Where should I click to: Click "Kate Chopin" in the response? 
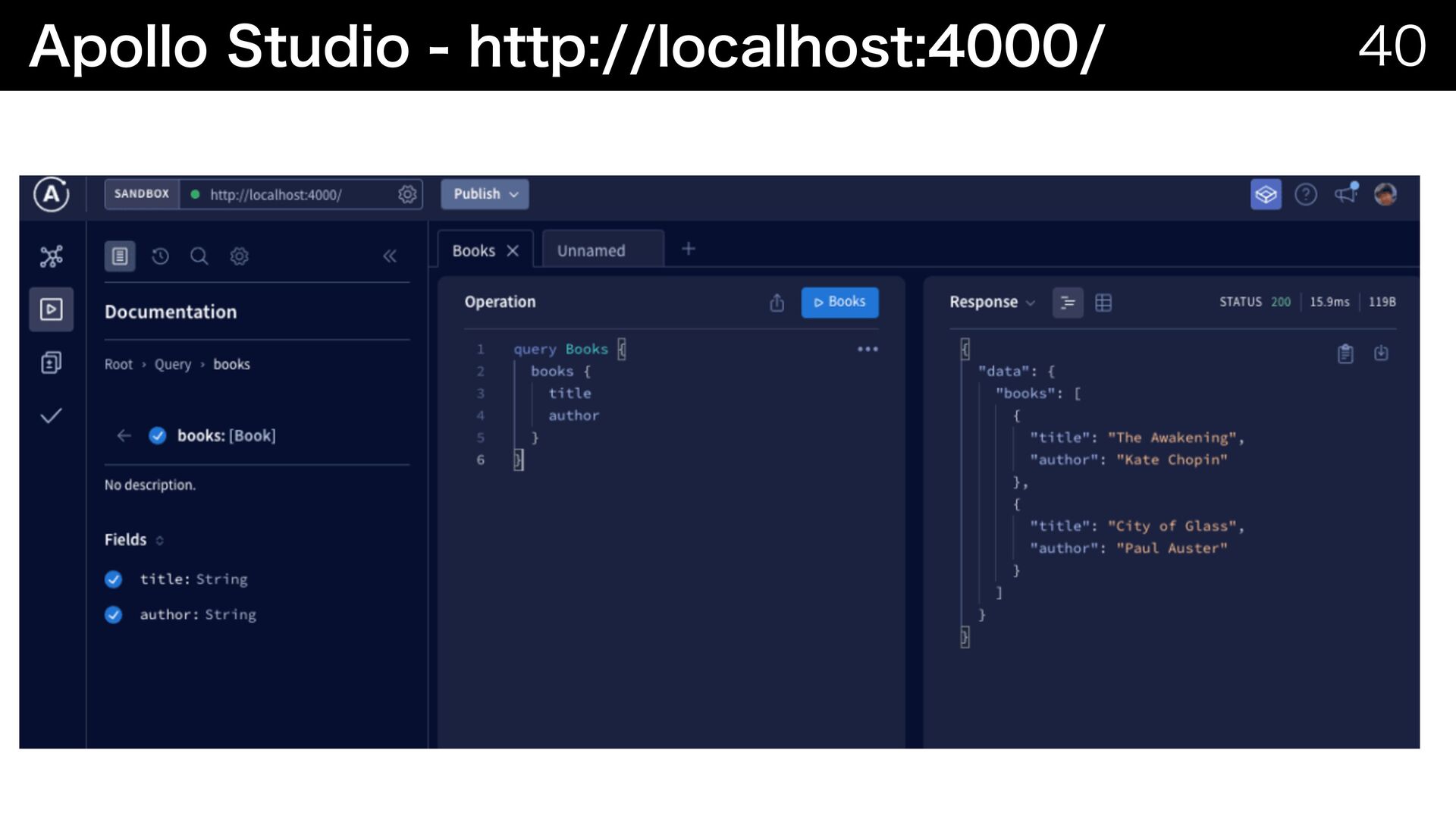1172,460
